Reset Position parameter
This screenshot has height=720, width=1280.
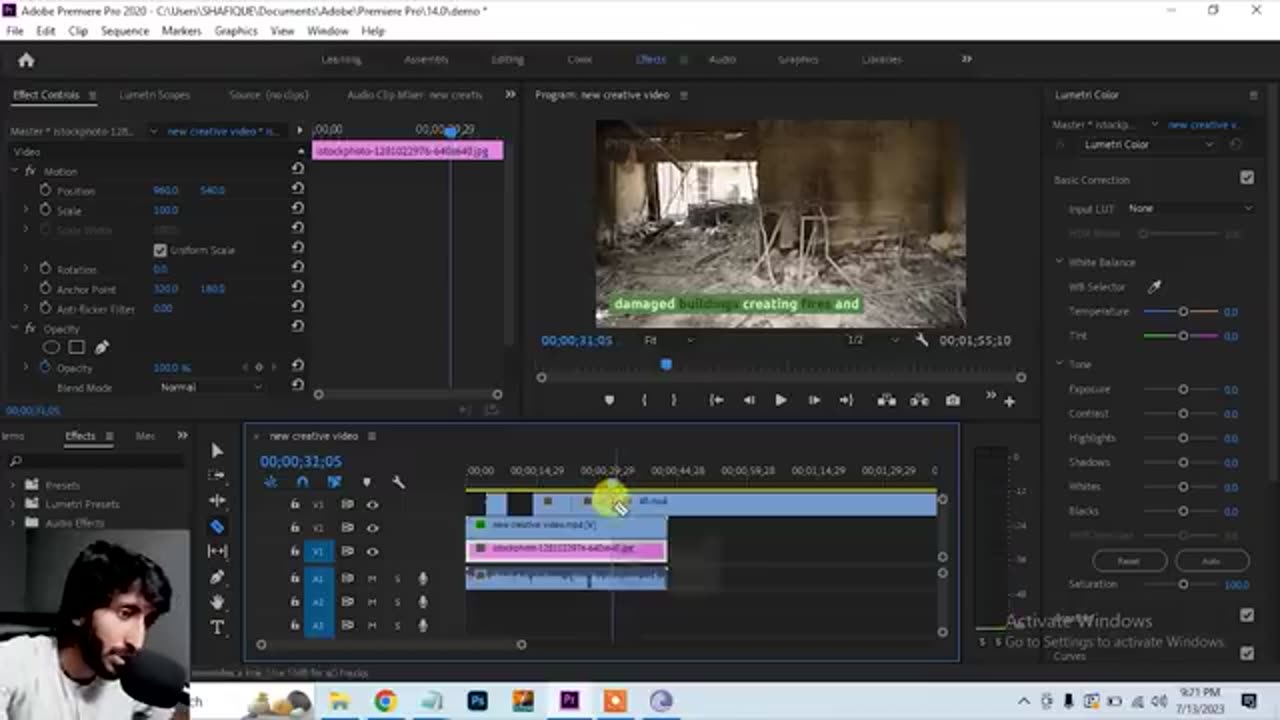click(297, 189)
